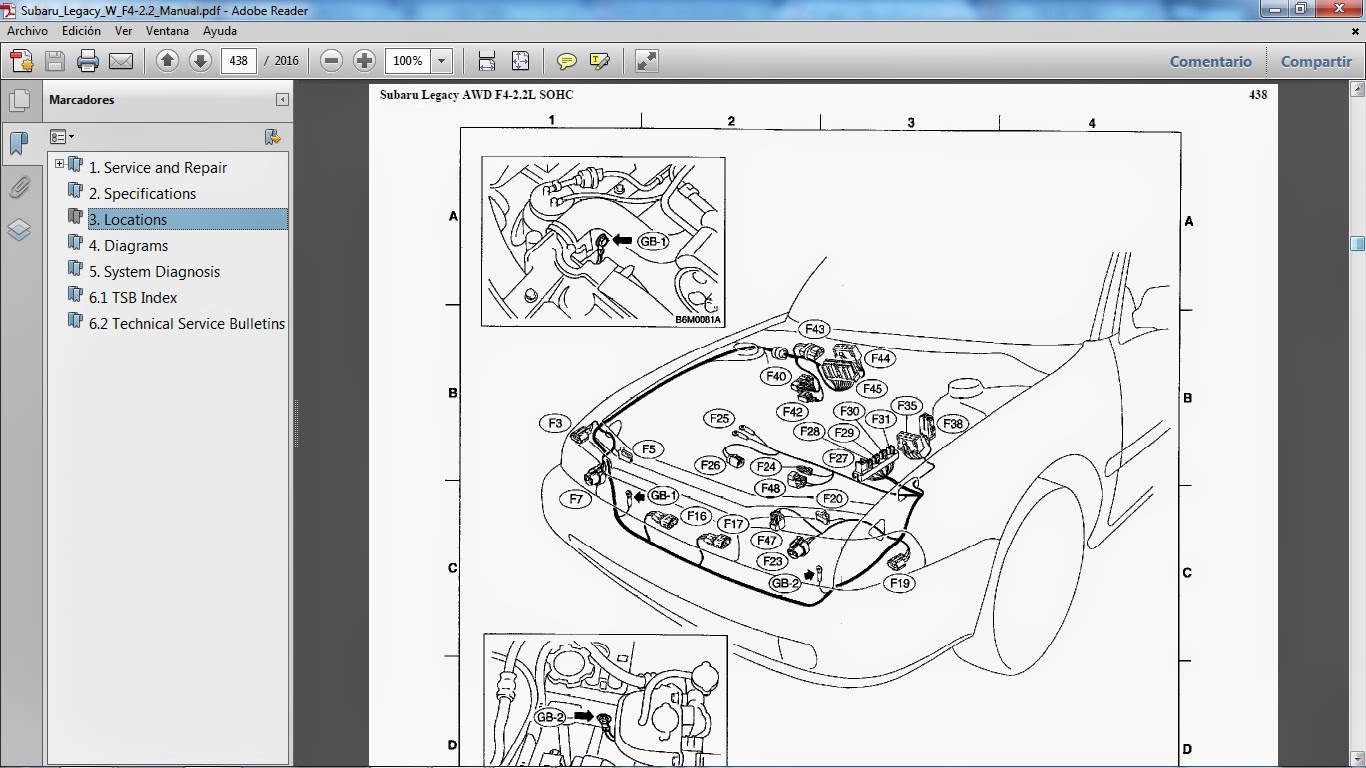Image resolution: width=1366 pixels, height=768 pixels.
Task: Open the Layers panel in the sidebar
Action: (x=20, y=228)
